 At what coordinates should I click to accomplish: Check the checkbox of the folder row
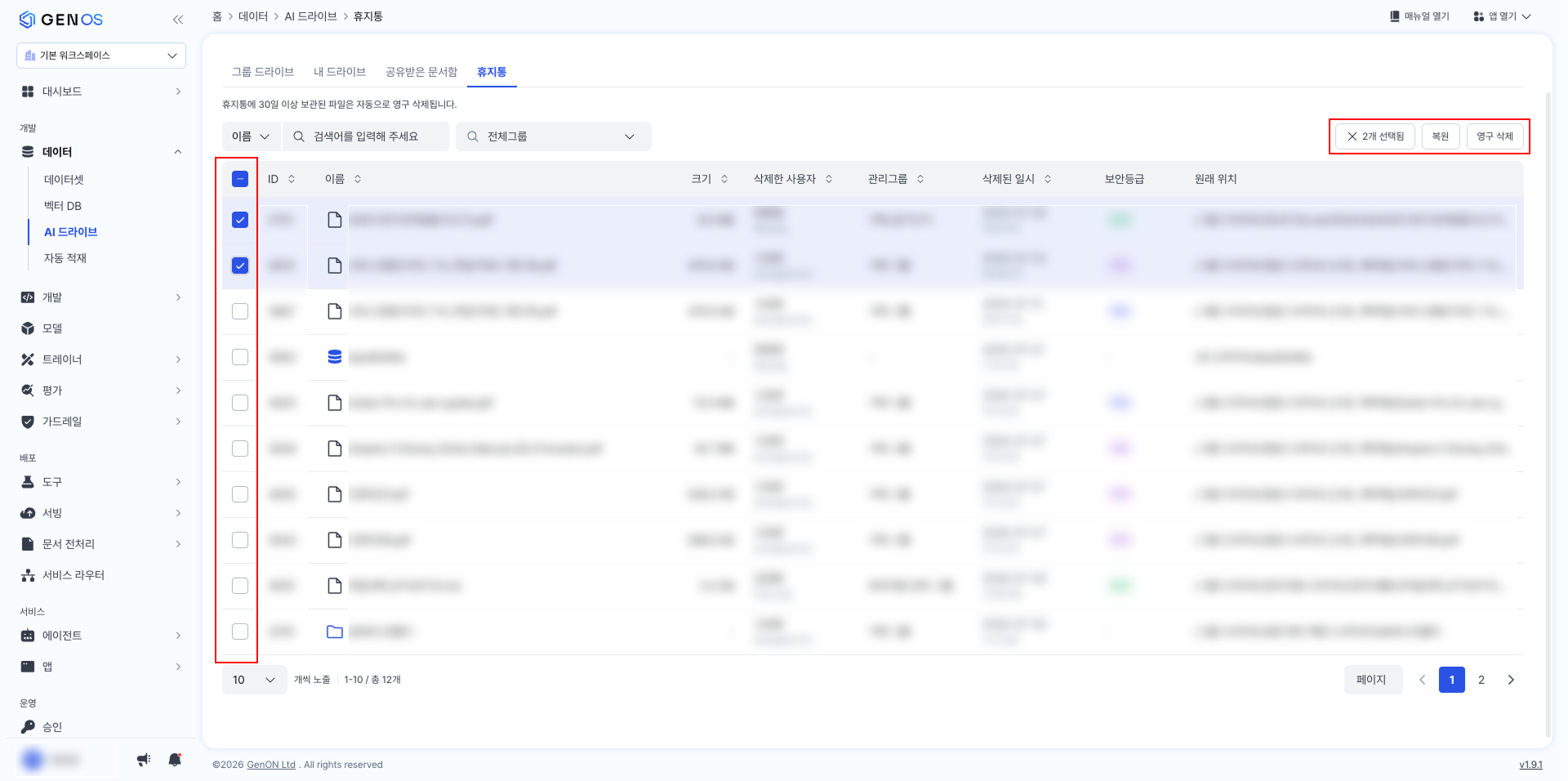pyautogui.click(x=240, y=631)
